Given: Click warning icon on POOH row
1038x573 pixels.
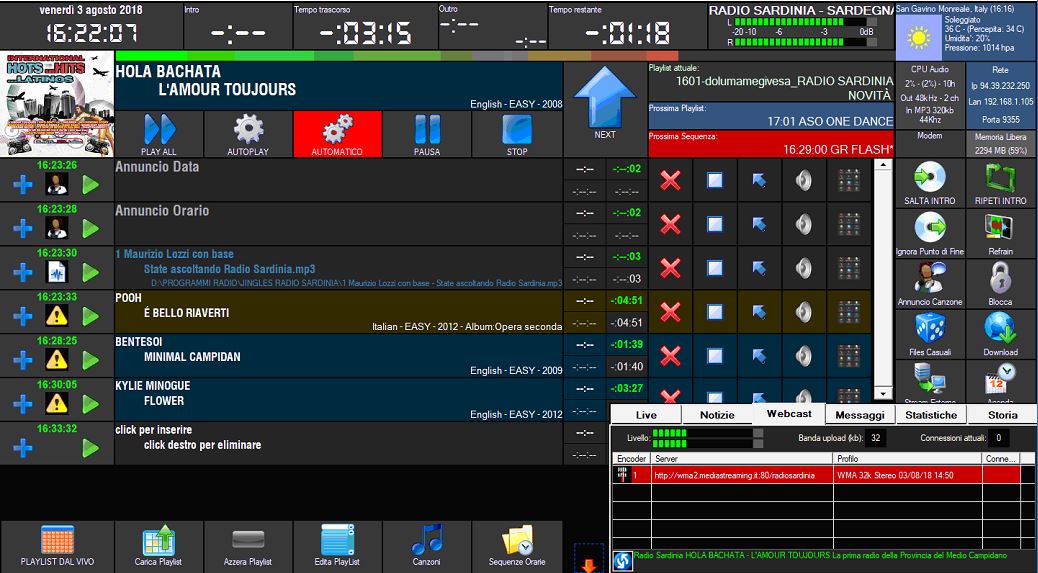Looking at the screenshot, I should coord(57,316).
